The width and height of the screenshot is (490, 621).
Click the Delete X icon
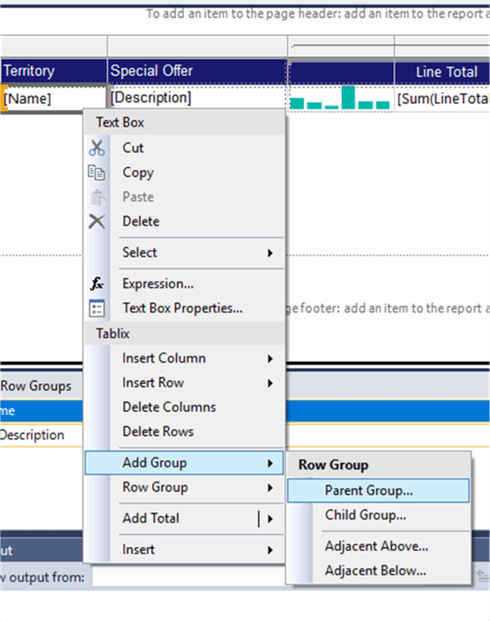97,221
